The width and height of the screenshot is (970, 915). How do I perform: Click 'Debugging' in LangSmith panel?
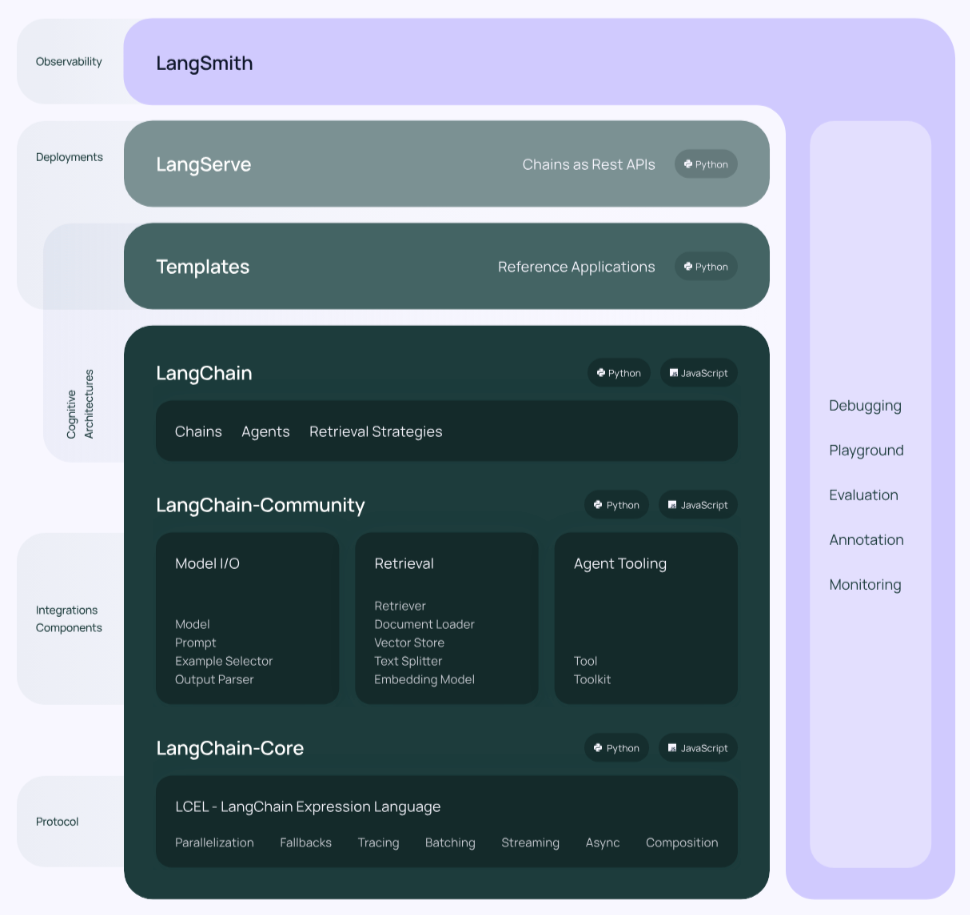click(x=865, y=406)
